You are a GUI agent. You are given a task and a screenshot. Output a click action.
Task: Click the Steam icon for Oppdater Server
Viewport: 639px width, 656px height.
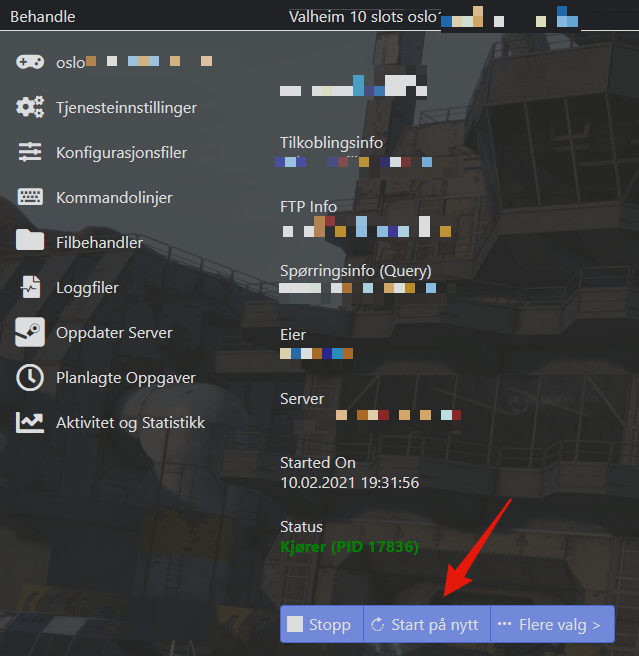pos(30,332)
